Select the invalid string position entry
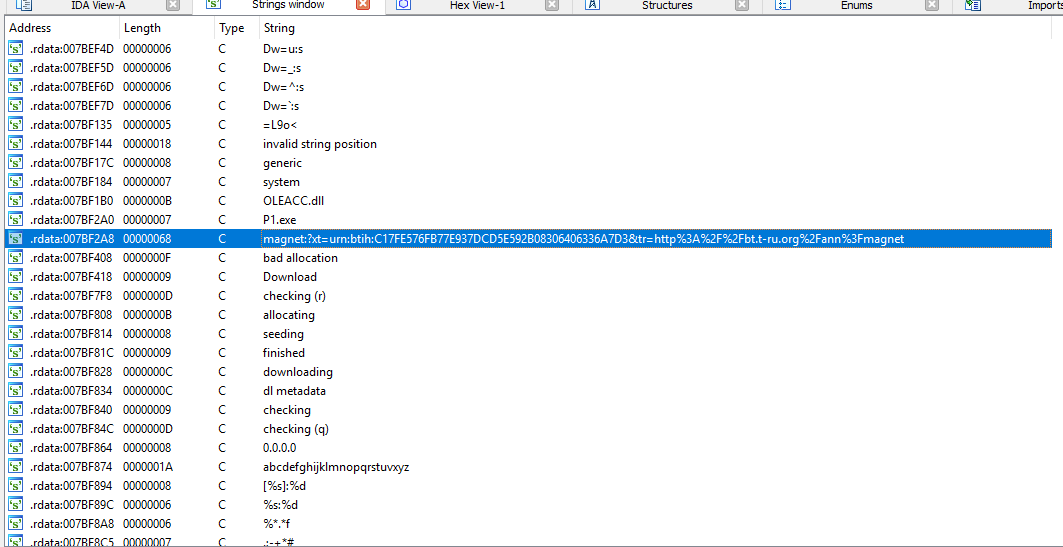Image resolution: width=1063 pixels, height=547 pixels. point(319,144)
